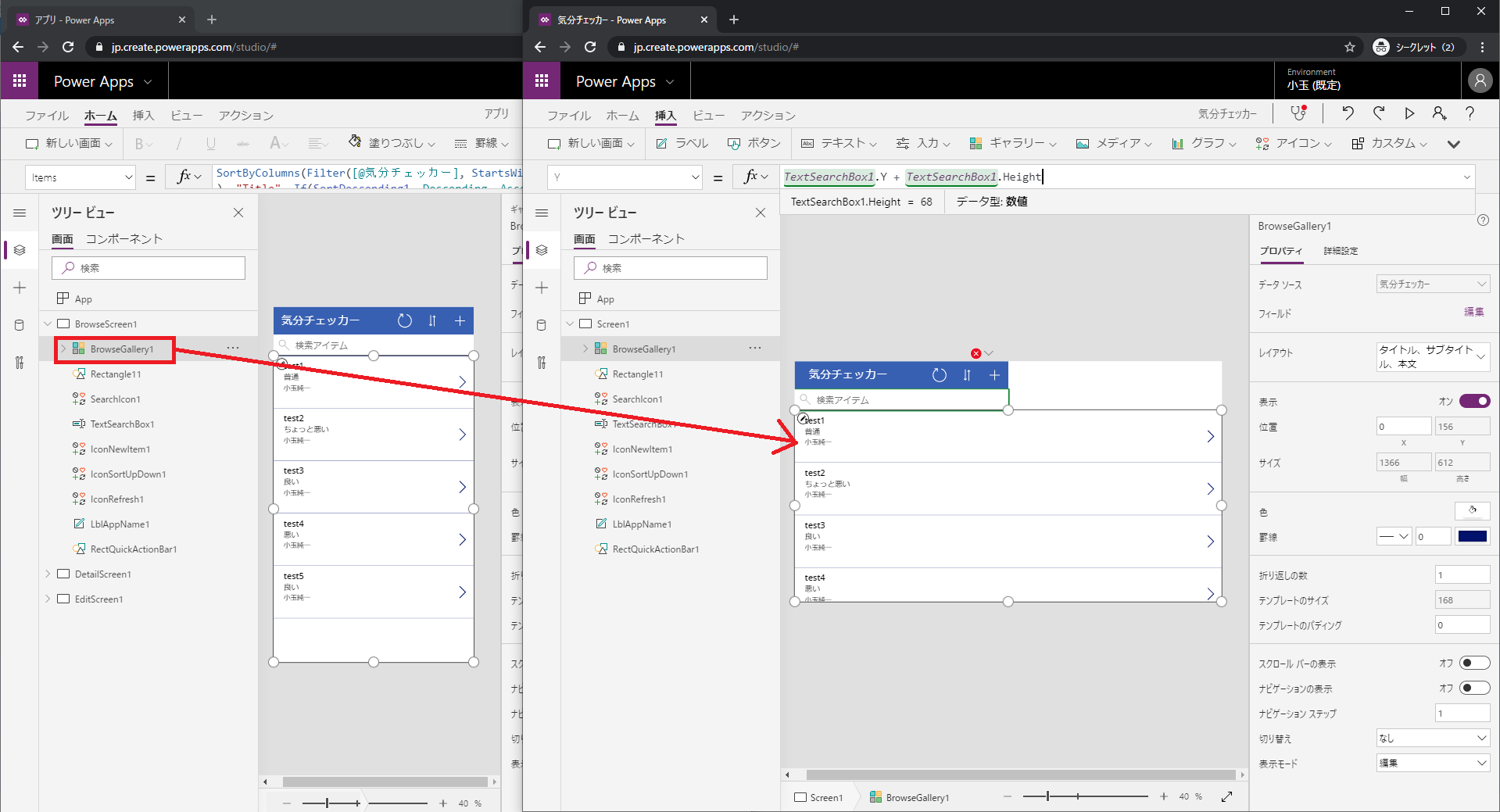Click the border color swatch next to 罫線
1500x812 pixels.
1473,536
